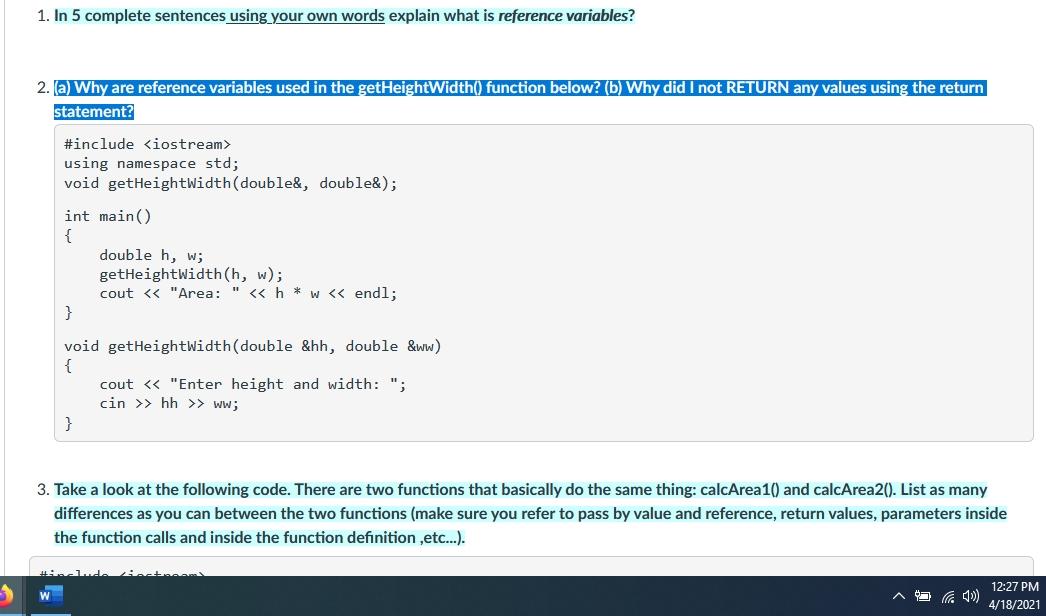Select the code line 'cin >> hh >> ww;'
The height and width of the screenshot is (616, 1046).
[169, 403]
